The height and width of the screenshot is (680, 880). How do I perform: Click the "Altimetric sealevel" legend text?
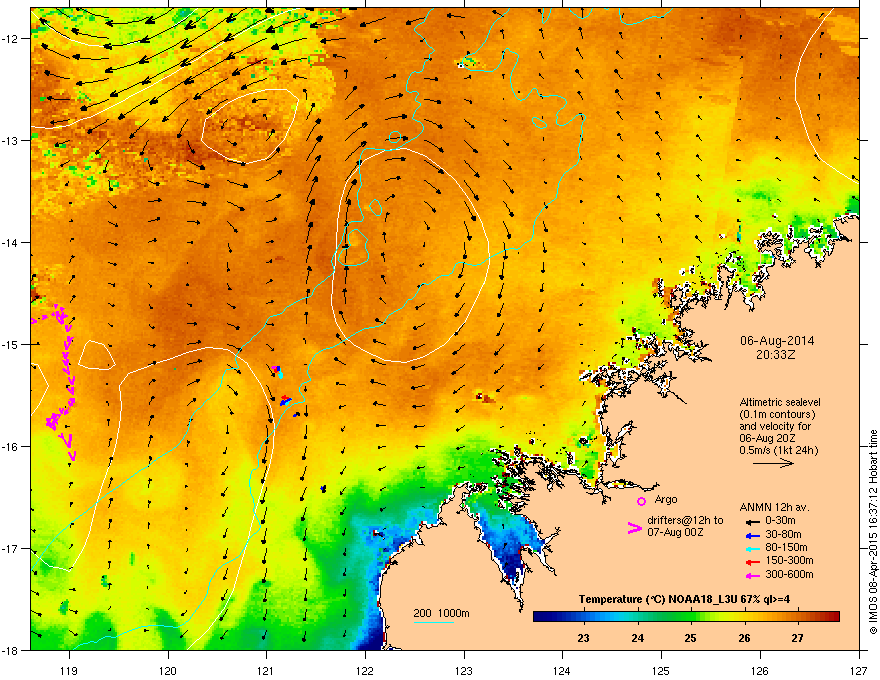coord(780,402)
